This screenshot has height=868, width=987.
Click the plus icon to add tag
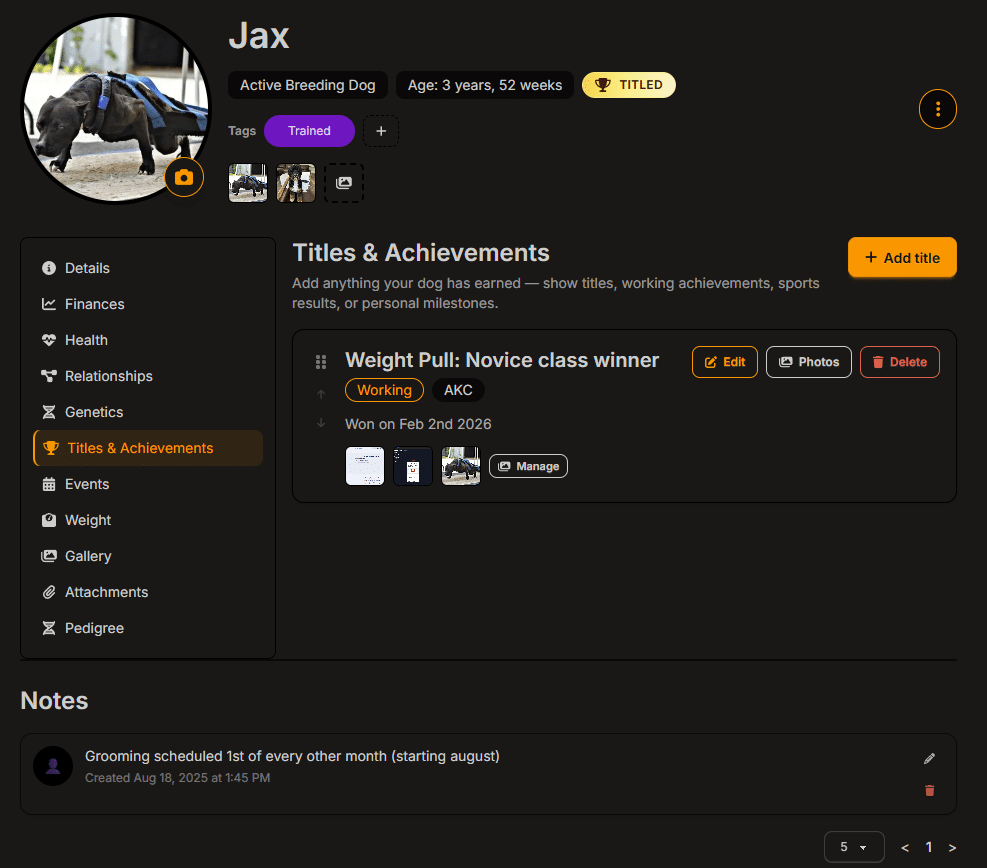tap(381, 131)
